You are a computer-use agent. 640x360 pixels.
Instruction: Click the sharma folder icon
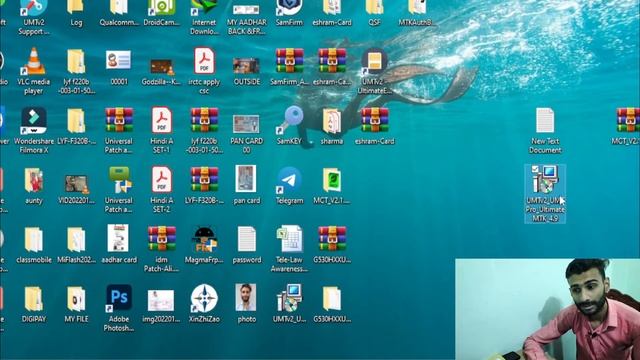(332, 121)
